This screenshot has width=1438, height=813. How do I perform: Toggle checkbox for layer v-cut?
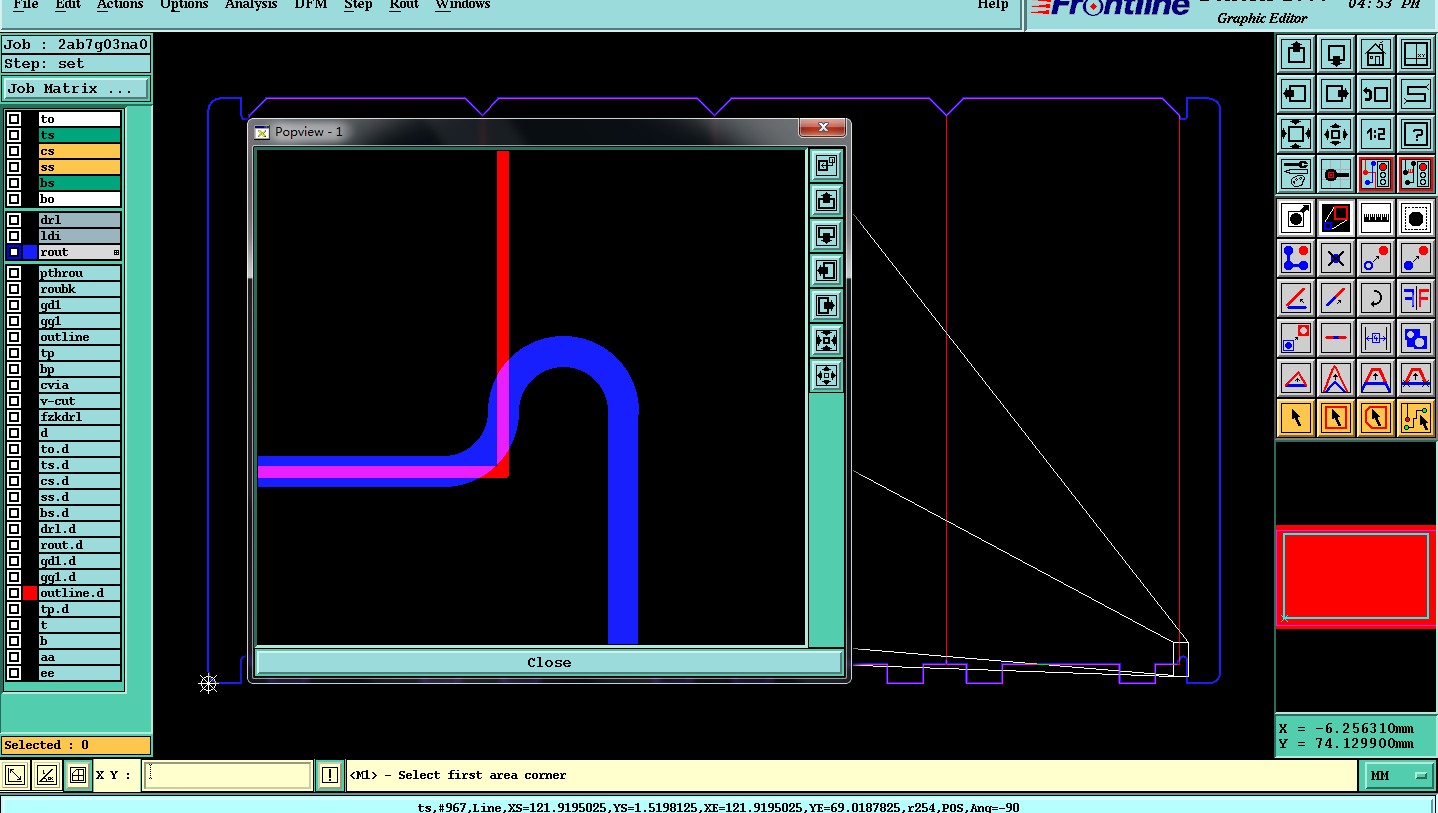pos(14,401)
